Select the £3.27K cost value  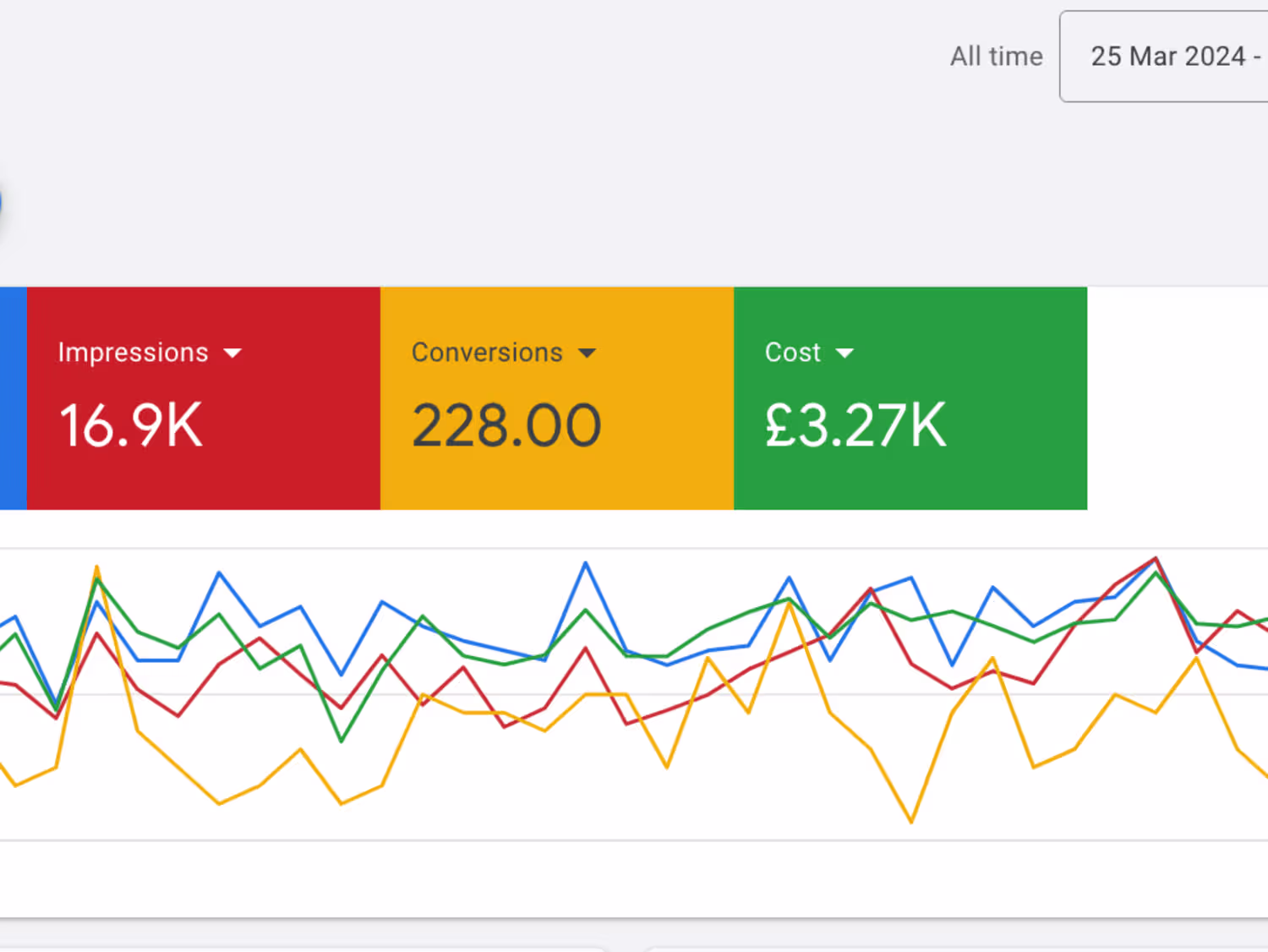click(x=855, y=424)
